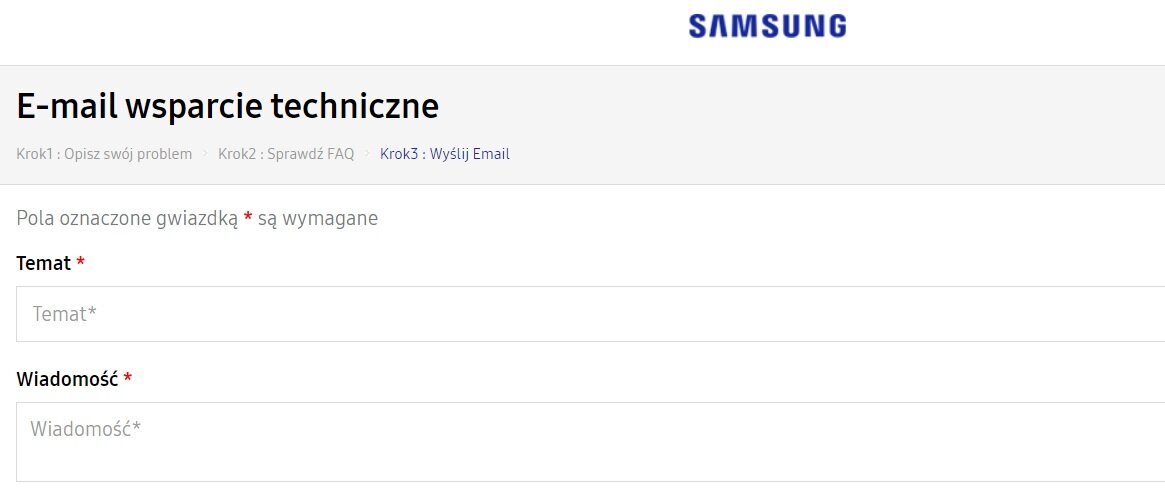The height and width of the screenshot is (503, 1165).
Task: Click the "Pola oznaczone gwiazdką" notice text
Action: pyautogui.click(x=127, y=218)
